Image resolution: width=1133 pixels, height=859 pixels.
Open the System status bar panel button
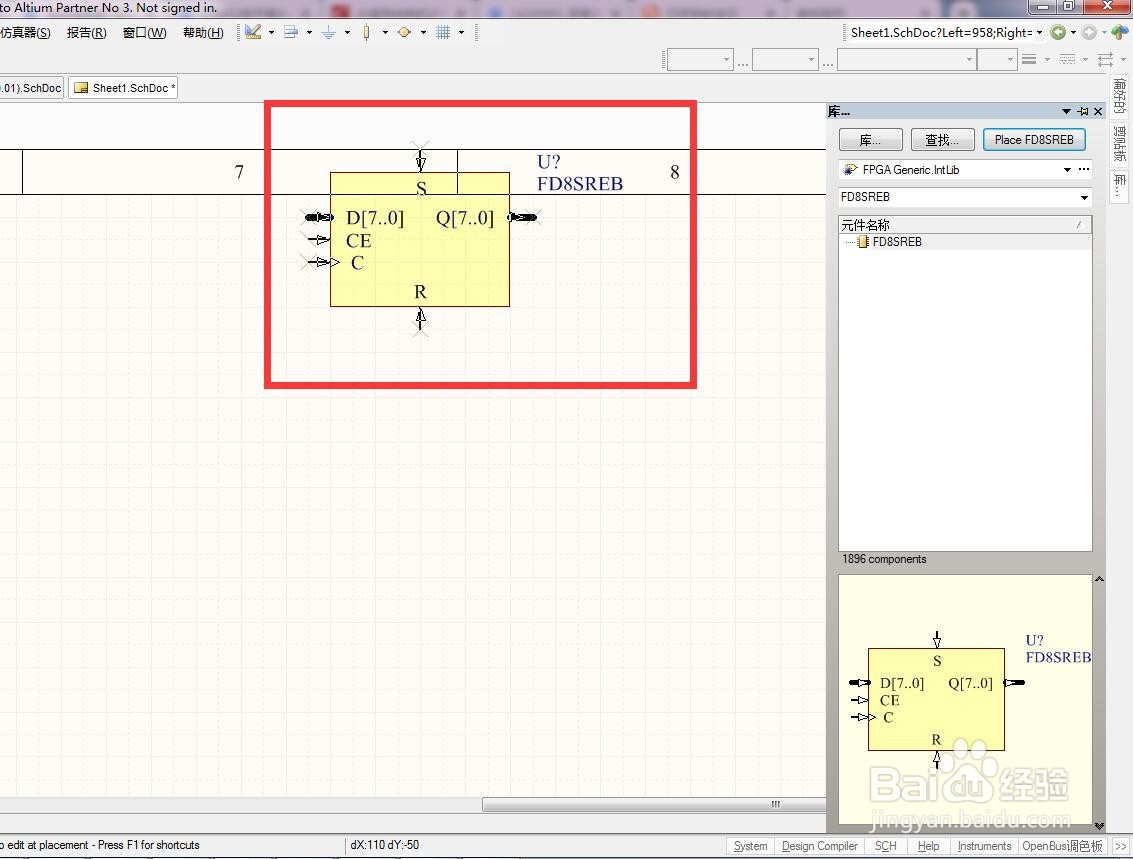point(750,846)
